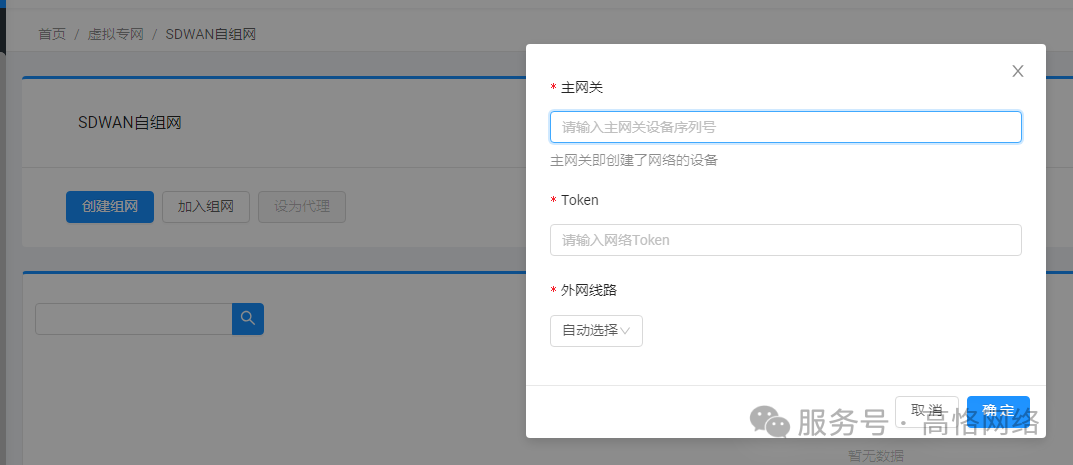Screen dimensions: 1073x465
Task: Open 虚拟专网 breadcrumb link
Action: tap(116, 34)
